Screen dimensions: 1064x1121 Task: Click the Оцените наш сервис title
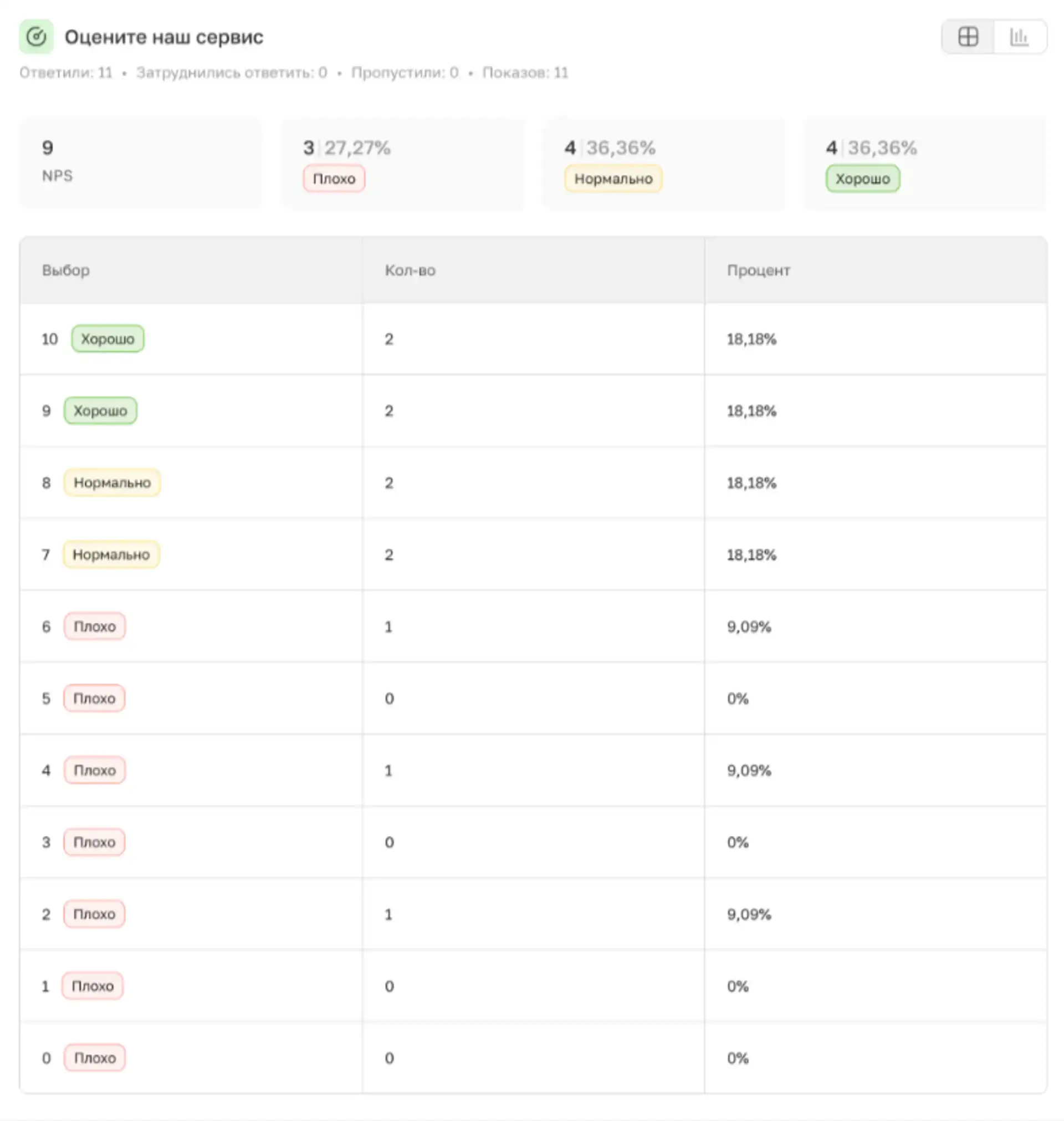(163, 37)
